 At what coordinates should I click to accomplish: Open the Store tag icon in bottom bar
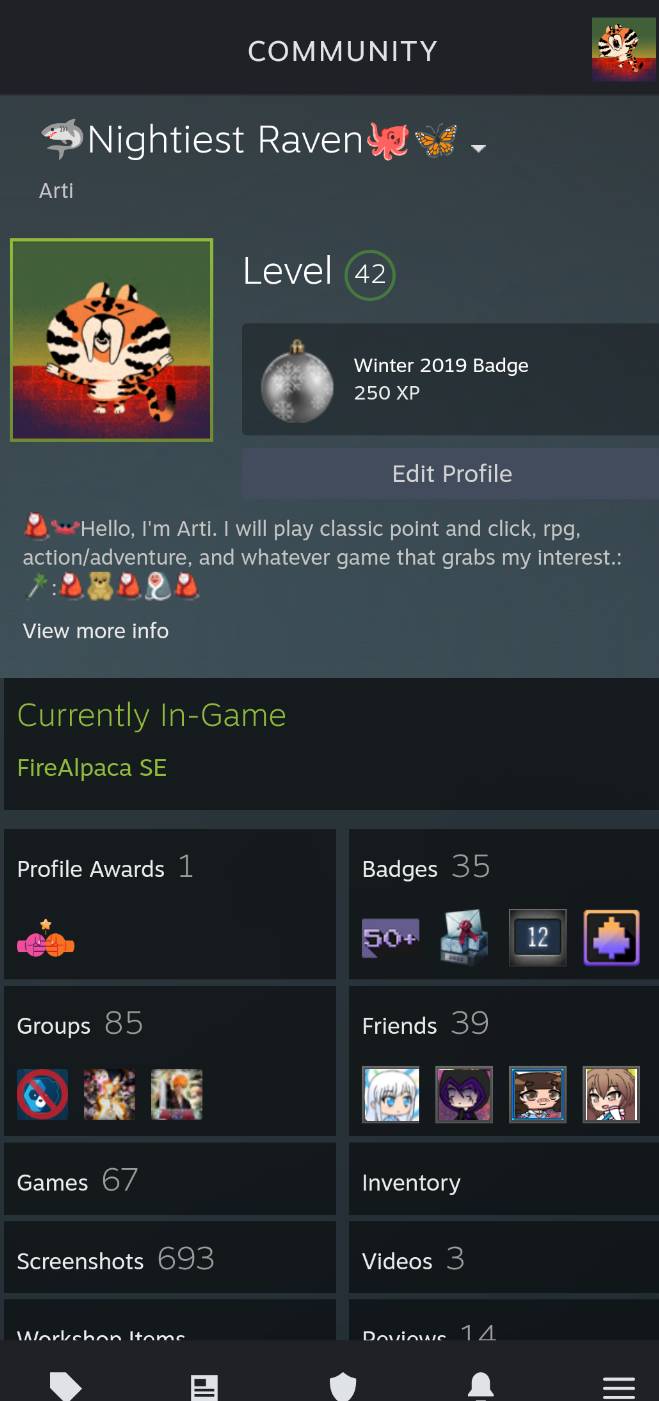coord(66,1386)
